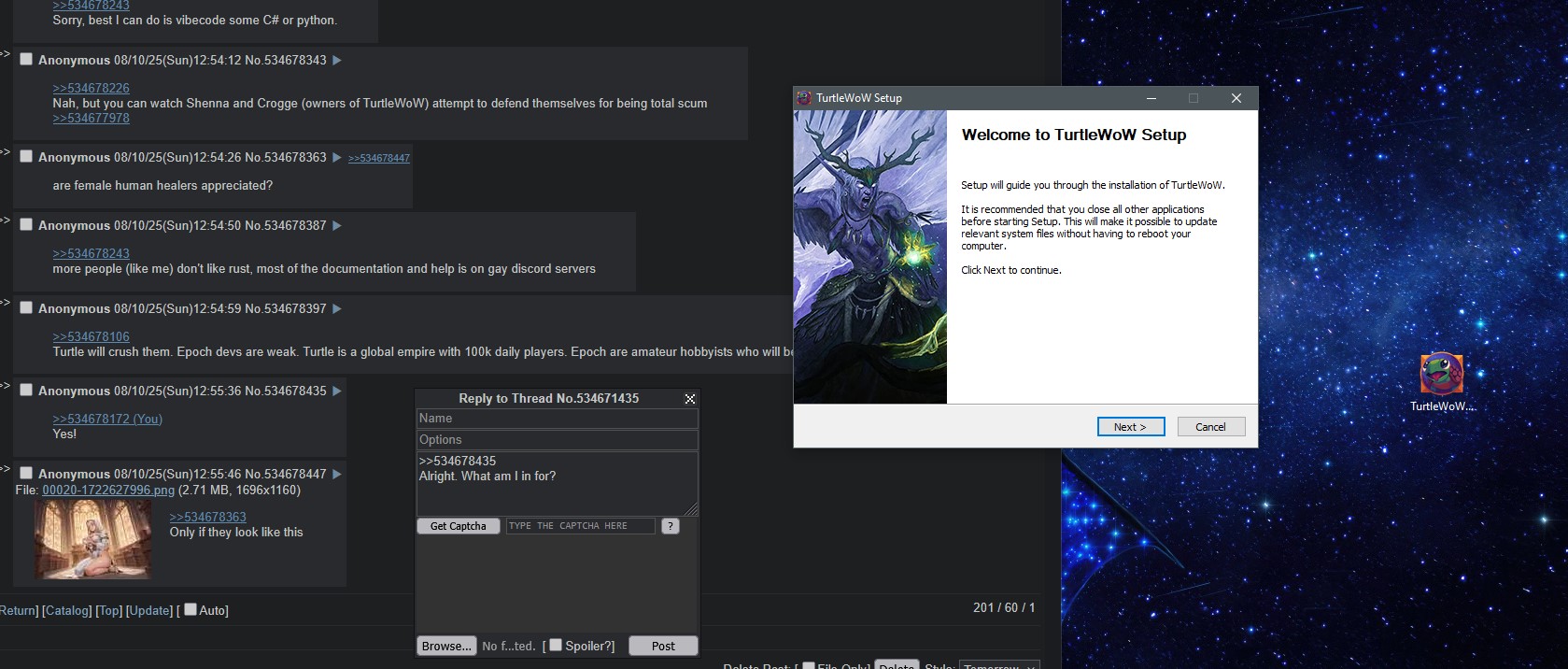Follow quote link >>534678363 in last post

[207, 517]
